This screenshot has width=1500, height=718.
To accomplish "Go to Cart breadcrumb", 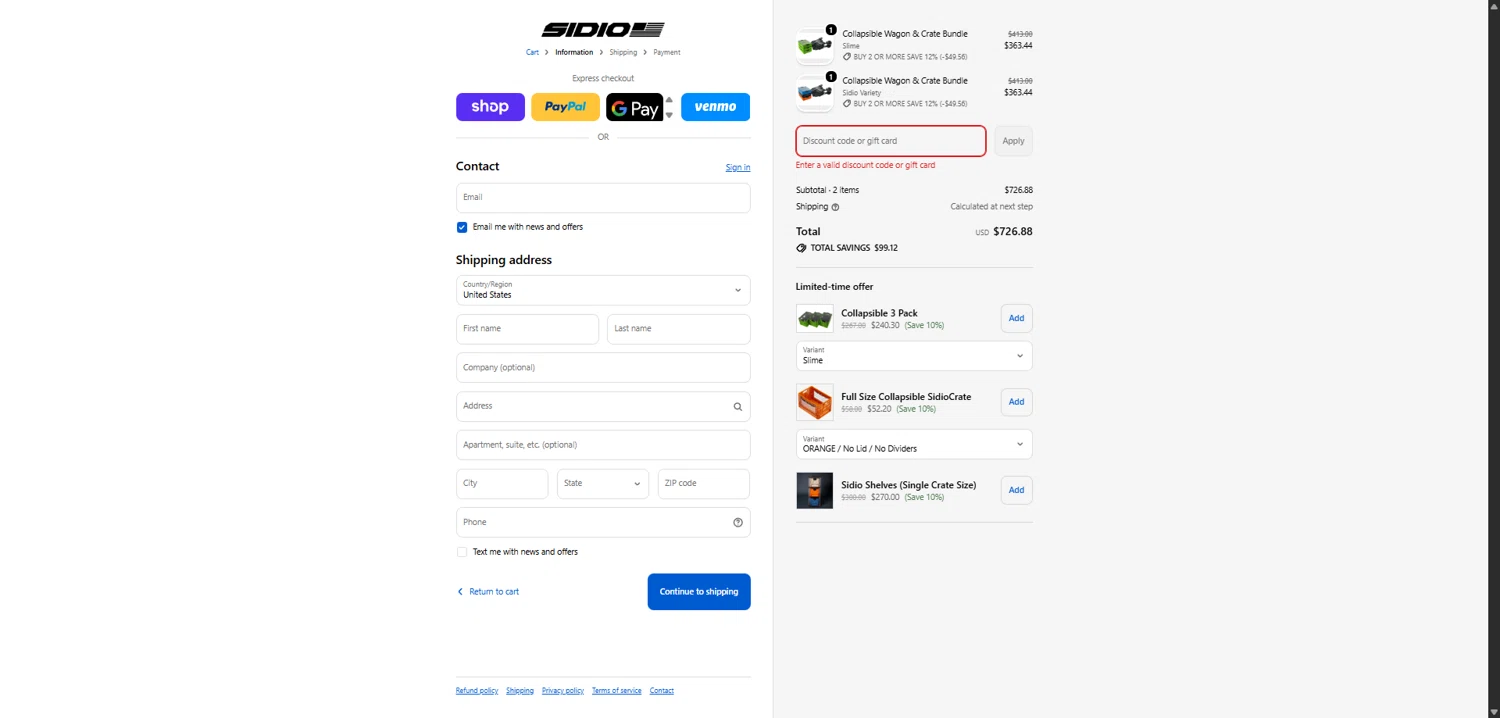I will click(x=532, y=52).
